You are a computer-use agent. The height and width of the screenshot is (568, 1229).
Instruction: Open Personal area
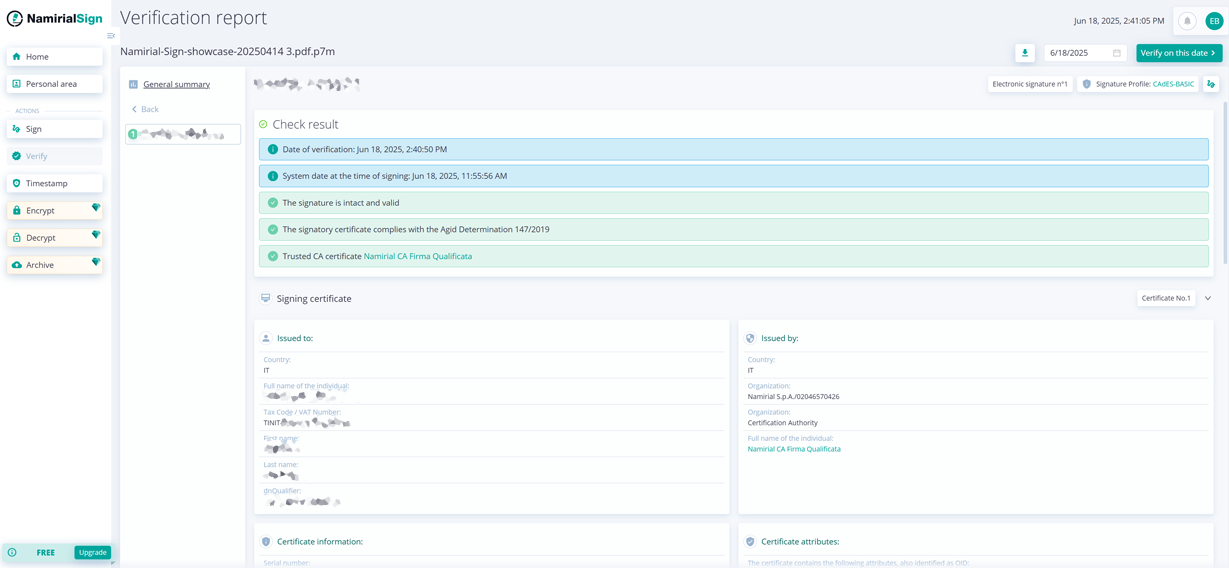pyautogui.click(x=54, y=84)
